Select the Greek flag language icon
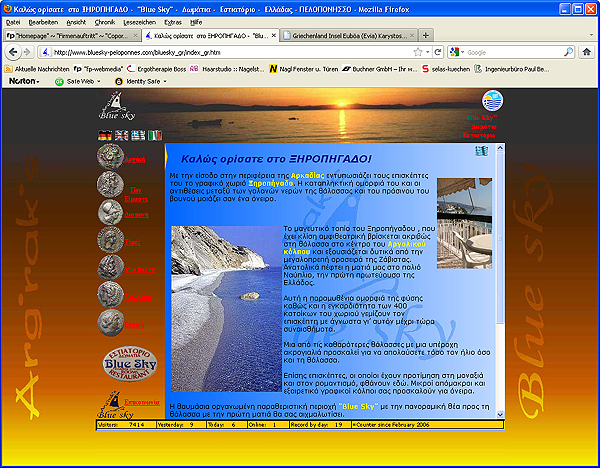Image resolution: width=600 pixels, height=468 pixels. pos(137,135)
